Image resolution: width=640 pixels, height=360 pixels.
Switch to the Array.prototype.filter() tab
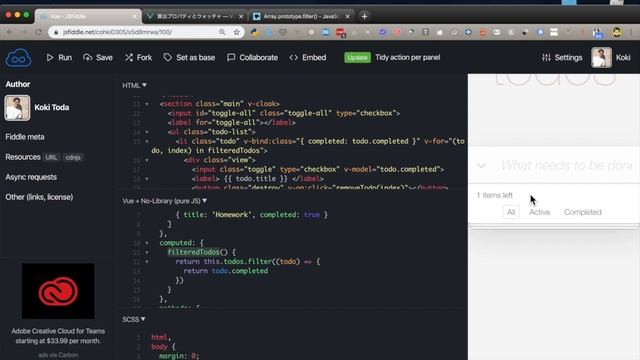pyautogui.click(x=301, y=16)
